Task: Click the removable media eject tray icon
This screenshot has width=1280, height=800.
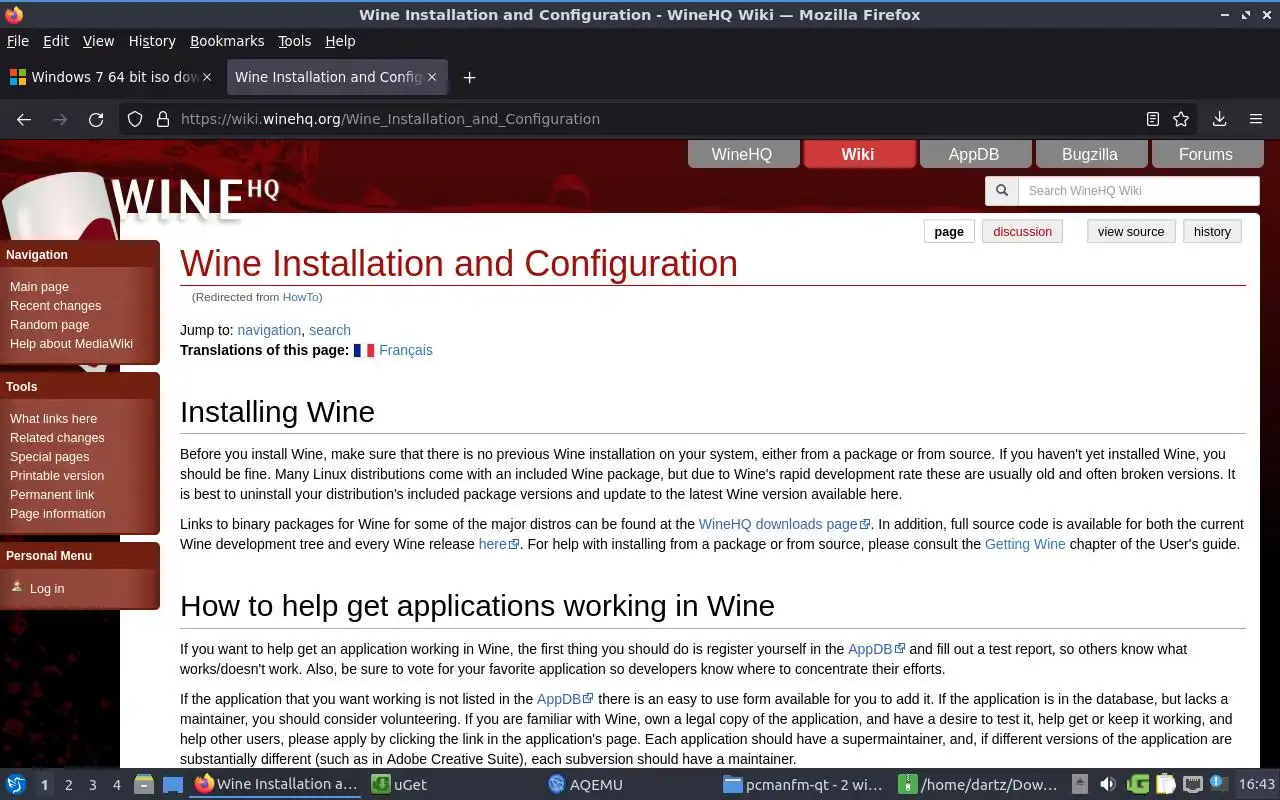Action: [1080, 784]
